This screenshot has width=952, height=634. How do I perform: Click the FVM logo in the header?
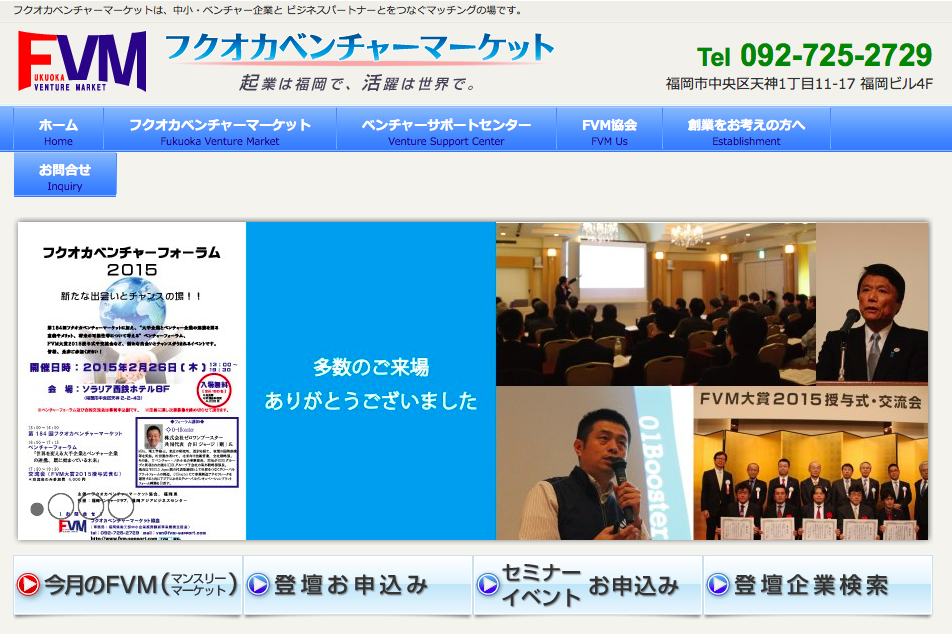point(82,61)
